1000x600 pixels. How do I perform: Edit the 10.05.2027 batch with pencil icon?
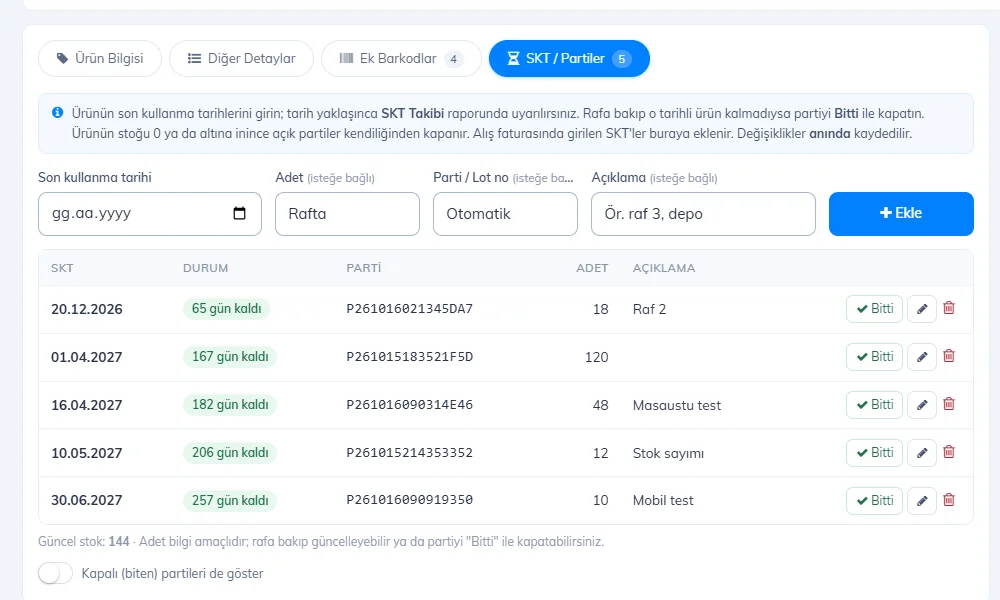922,453
